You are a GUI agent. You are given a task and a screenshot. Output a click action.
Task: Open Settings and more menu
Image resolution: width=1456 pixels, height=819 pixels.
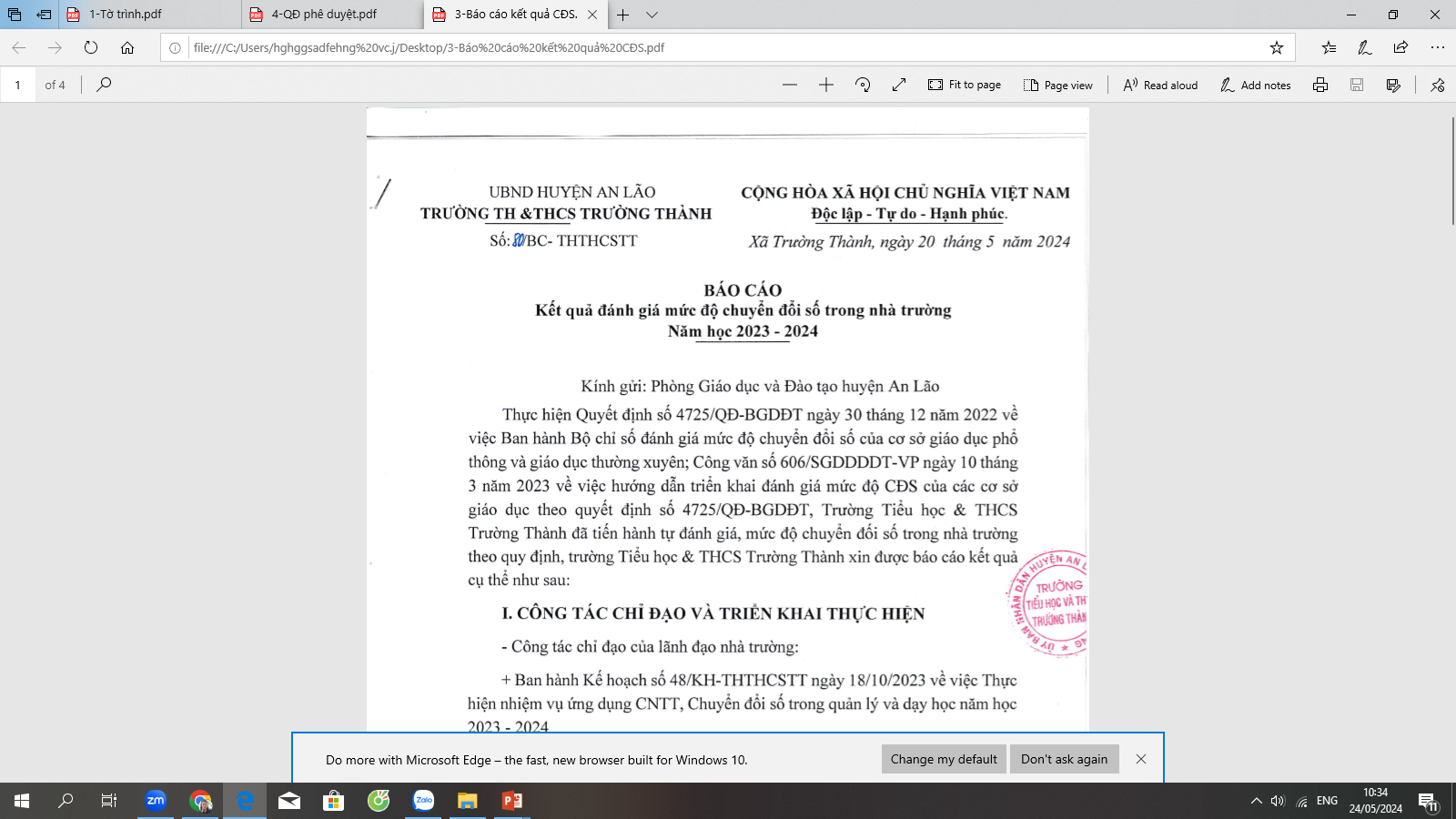click(1437, 47)
